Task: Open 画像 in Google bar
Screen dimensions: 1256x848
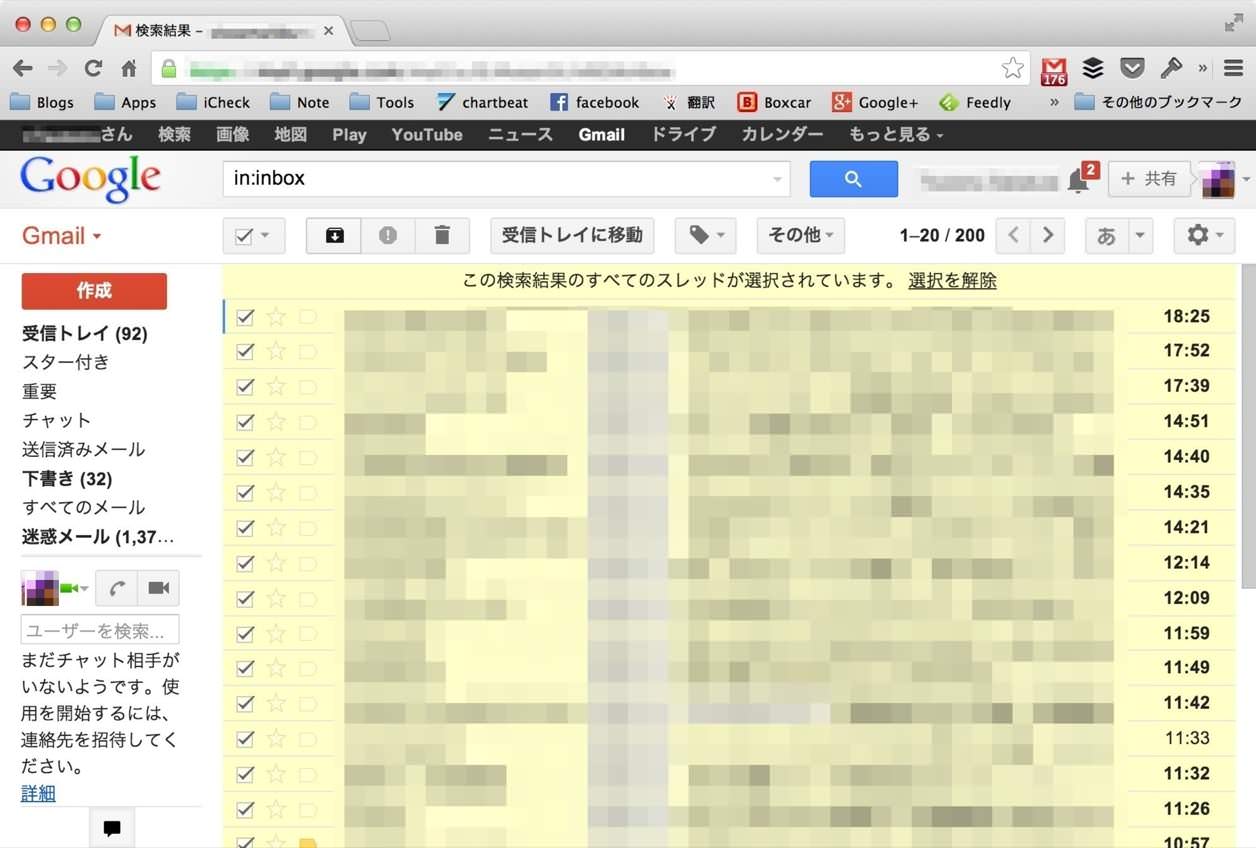Action: pyautogui.click(x=232, y=134)
